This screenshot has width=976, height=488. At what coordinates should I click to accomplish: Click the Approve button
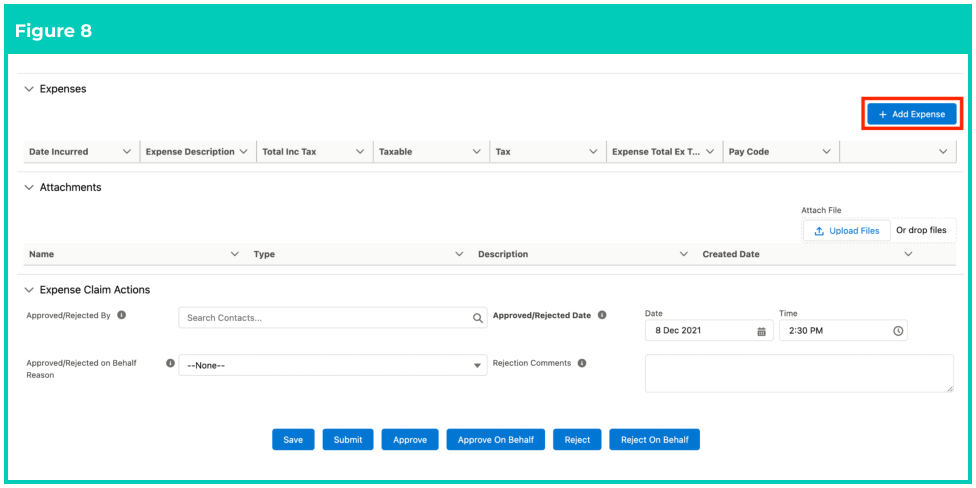(x=410, y=439)
